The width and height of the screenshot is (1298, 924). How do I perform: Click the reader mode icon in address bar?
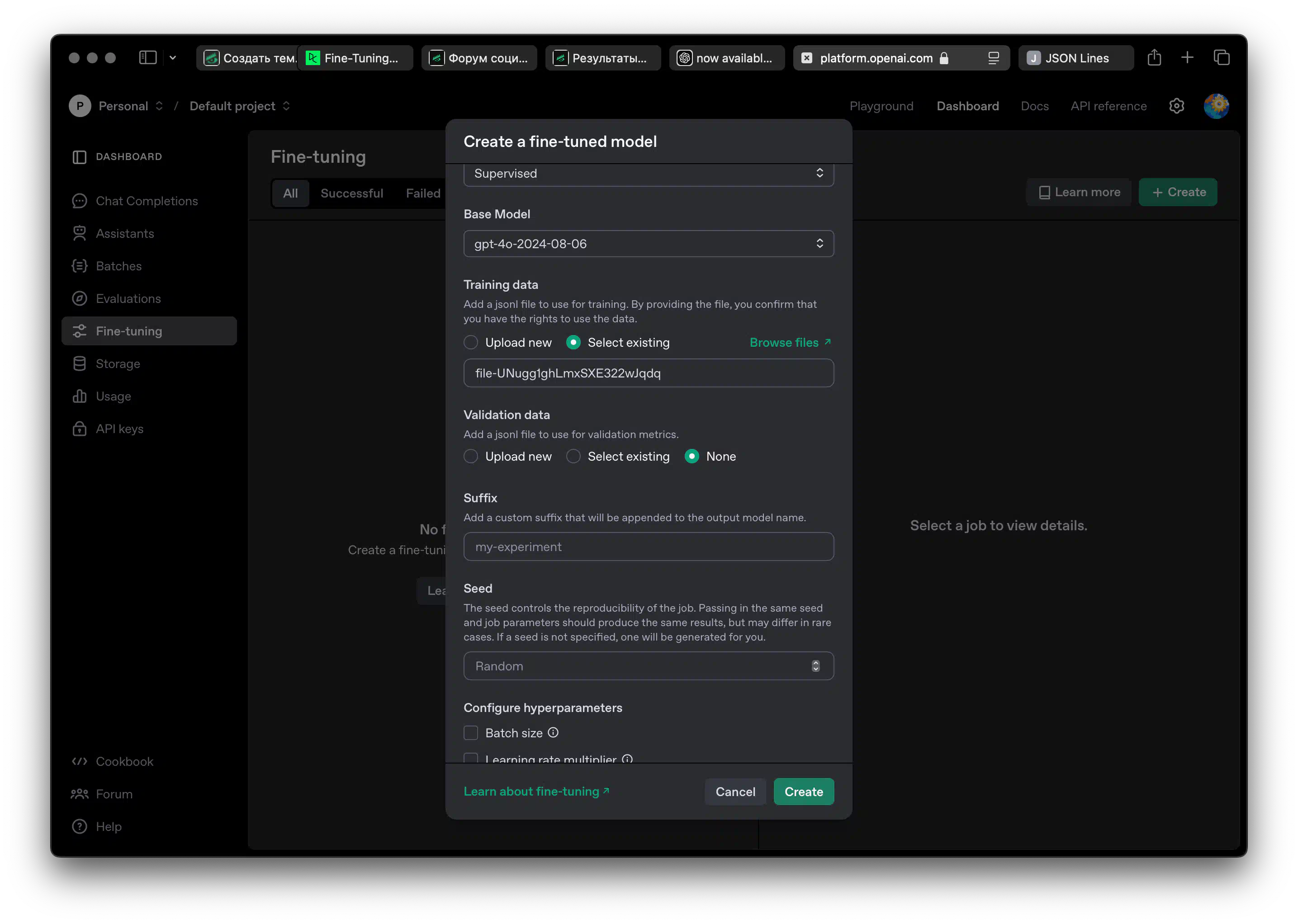pyautogui.click(x=993, y=58)
